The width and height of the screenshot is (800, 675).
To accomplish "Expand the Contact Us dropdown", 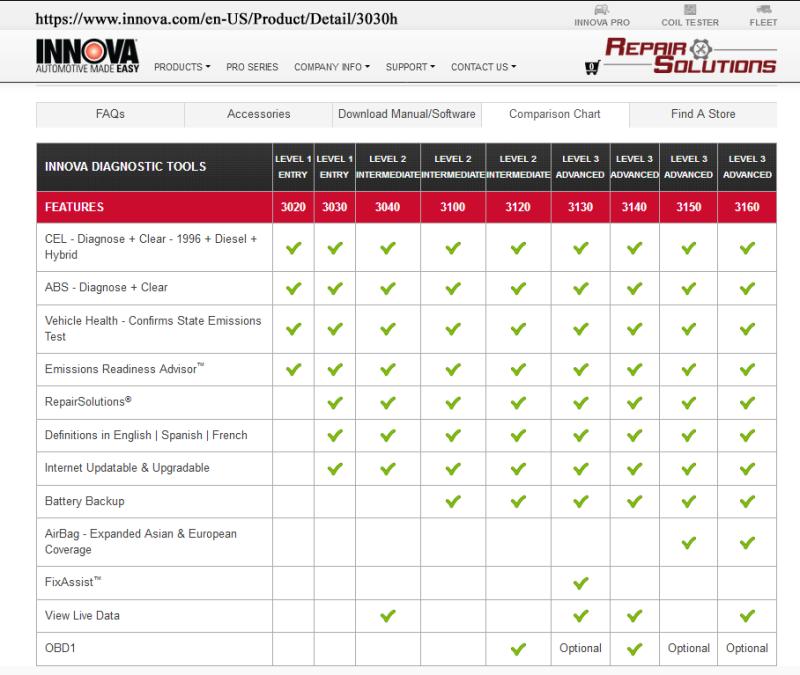I will 483,67.
